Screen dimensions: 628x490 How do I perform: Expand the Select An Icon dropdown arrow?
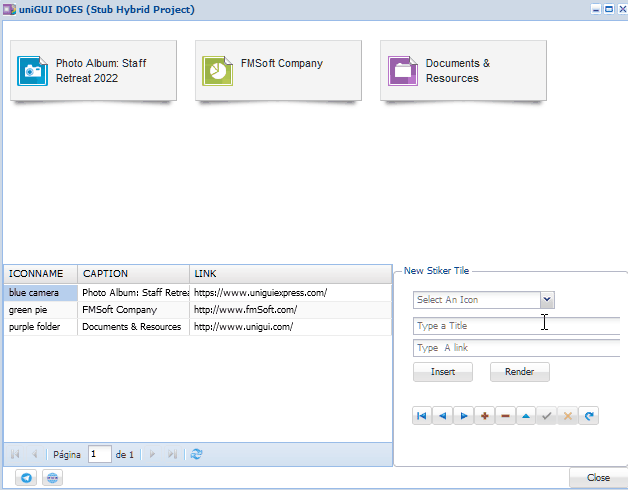tap(547, 300)
